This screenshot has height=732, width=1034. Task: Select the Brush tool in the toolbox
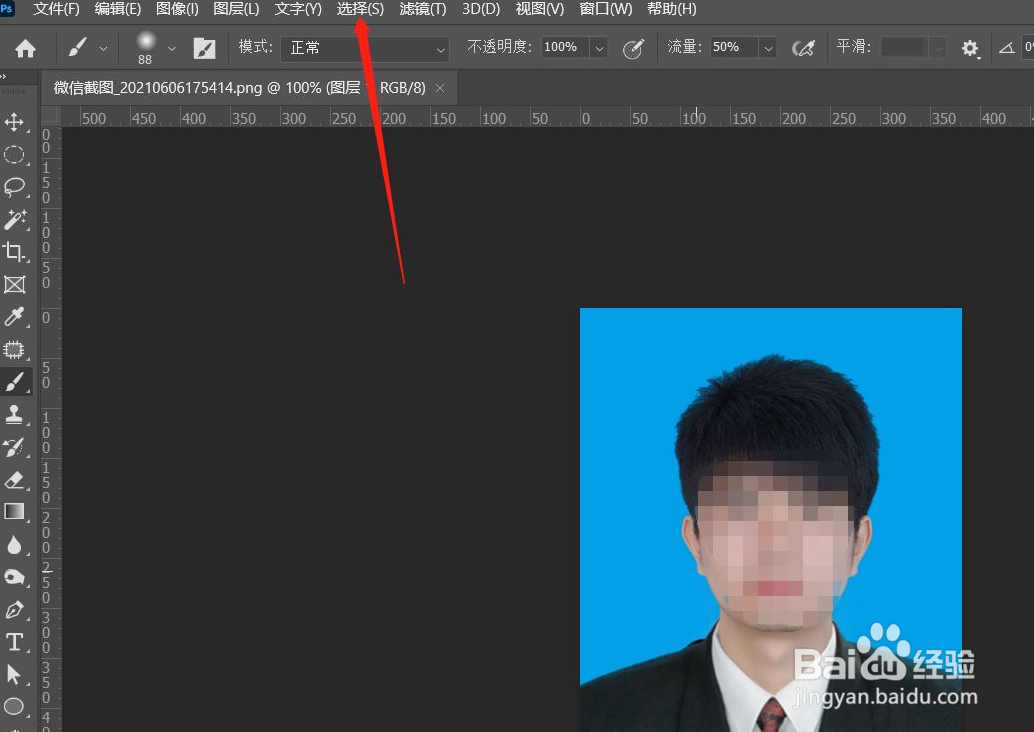[x=14, y=382]
